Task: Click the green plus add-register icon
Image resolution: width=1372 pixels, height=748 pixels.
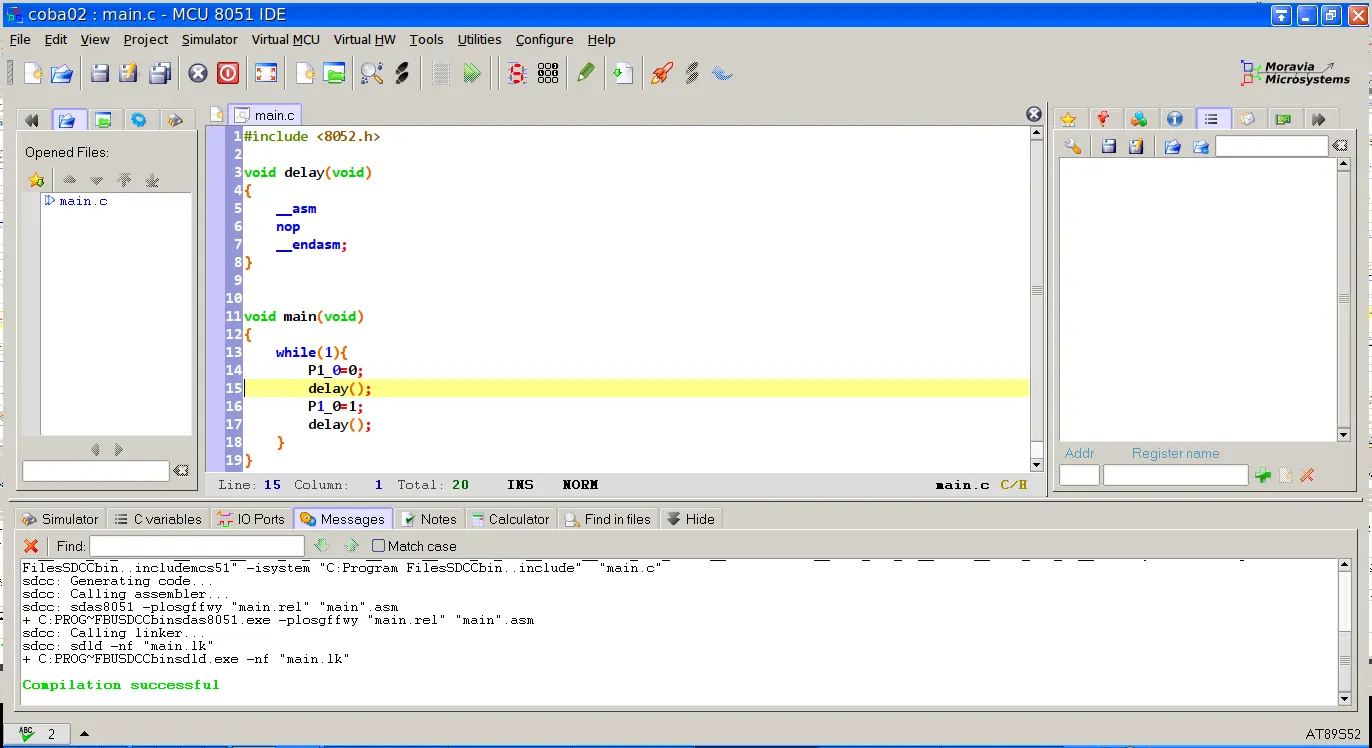Action: [1262, 476]
